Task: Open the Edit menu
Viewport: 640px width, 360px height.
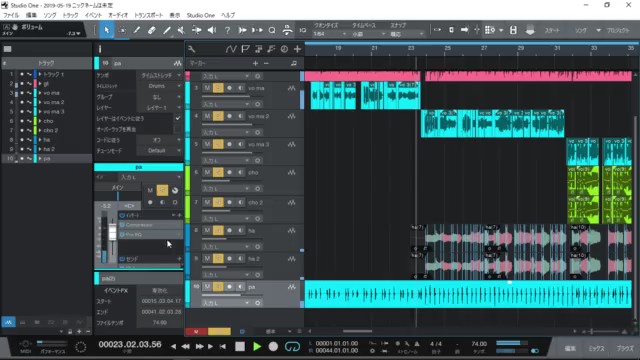Action: tap(31, 15)
